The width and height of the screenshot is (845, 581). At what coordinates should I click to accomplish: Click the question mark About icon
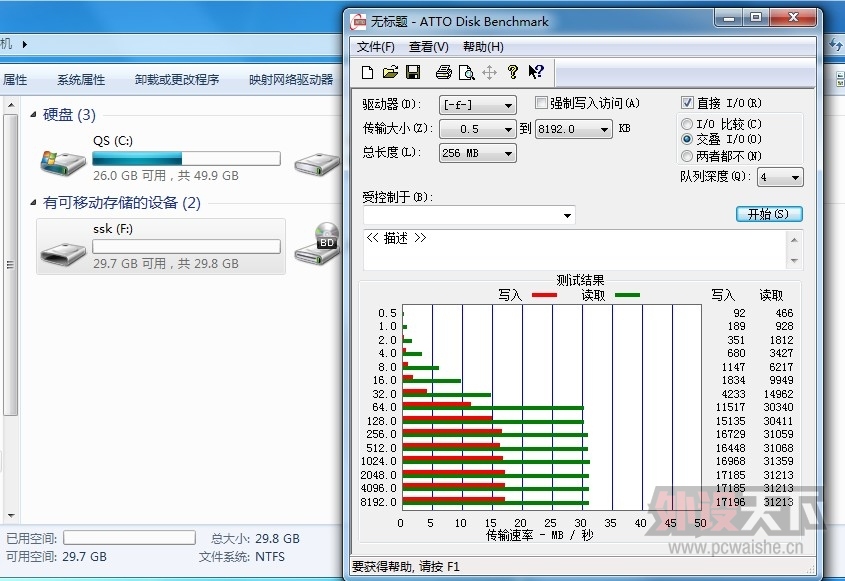tap(512, 72)
